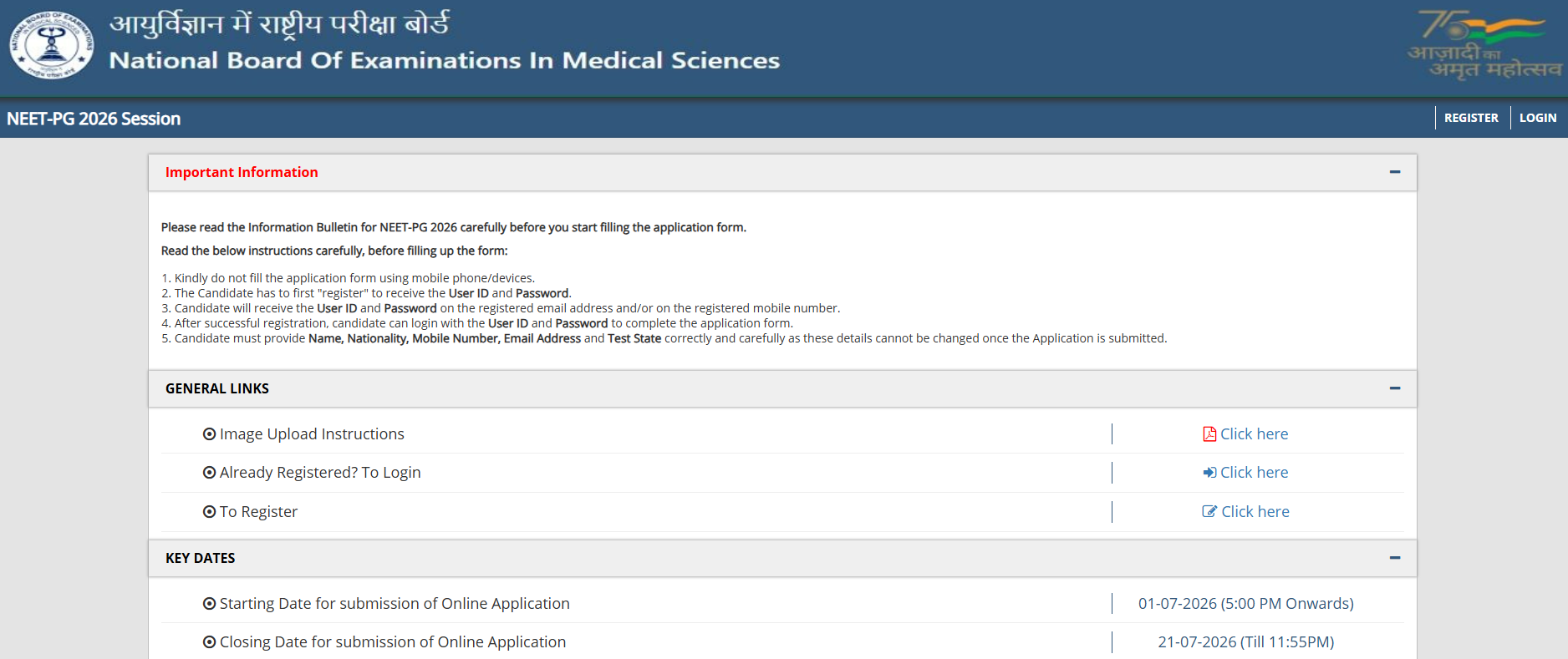The height and width of the screenshot is (659, 1568).
Task: Click instruction 2 about registering first
Action: pos(366,293)
